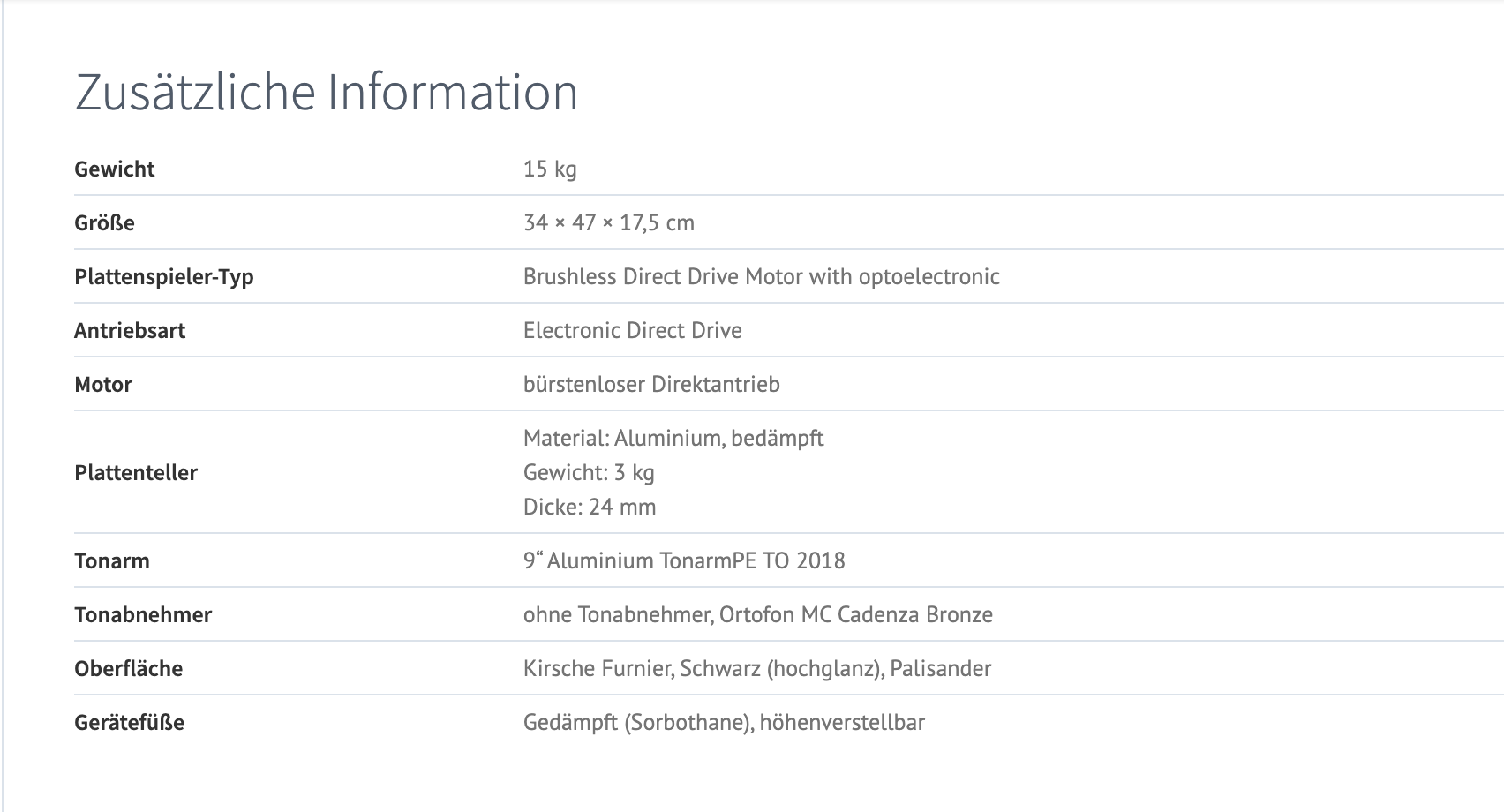Click the Ortofon MC Cadenza Bronze text
Screen dimensions: 1504x812
[855, 615]
